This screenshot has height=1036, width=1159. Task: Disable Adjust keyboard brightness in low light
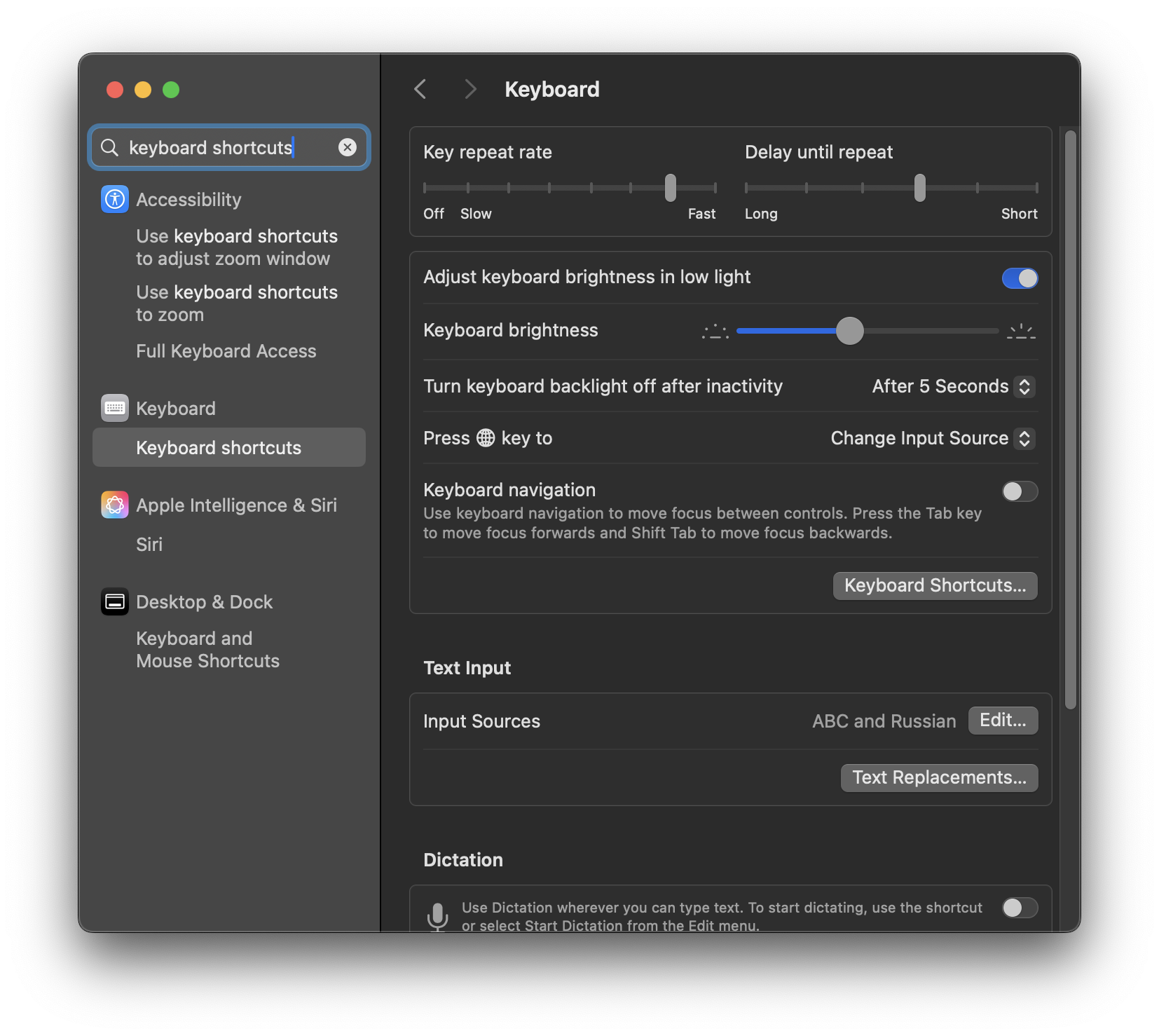tap(1020, 278)
